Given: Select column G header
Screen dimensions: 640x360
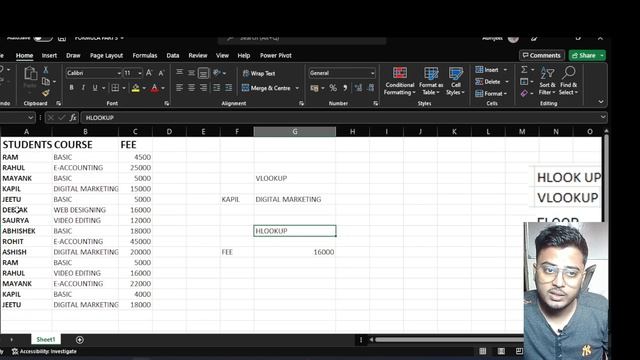Looking at the screenshot, I should (295, 131).
